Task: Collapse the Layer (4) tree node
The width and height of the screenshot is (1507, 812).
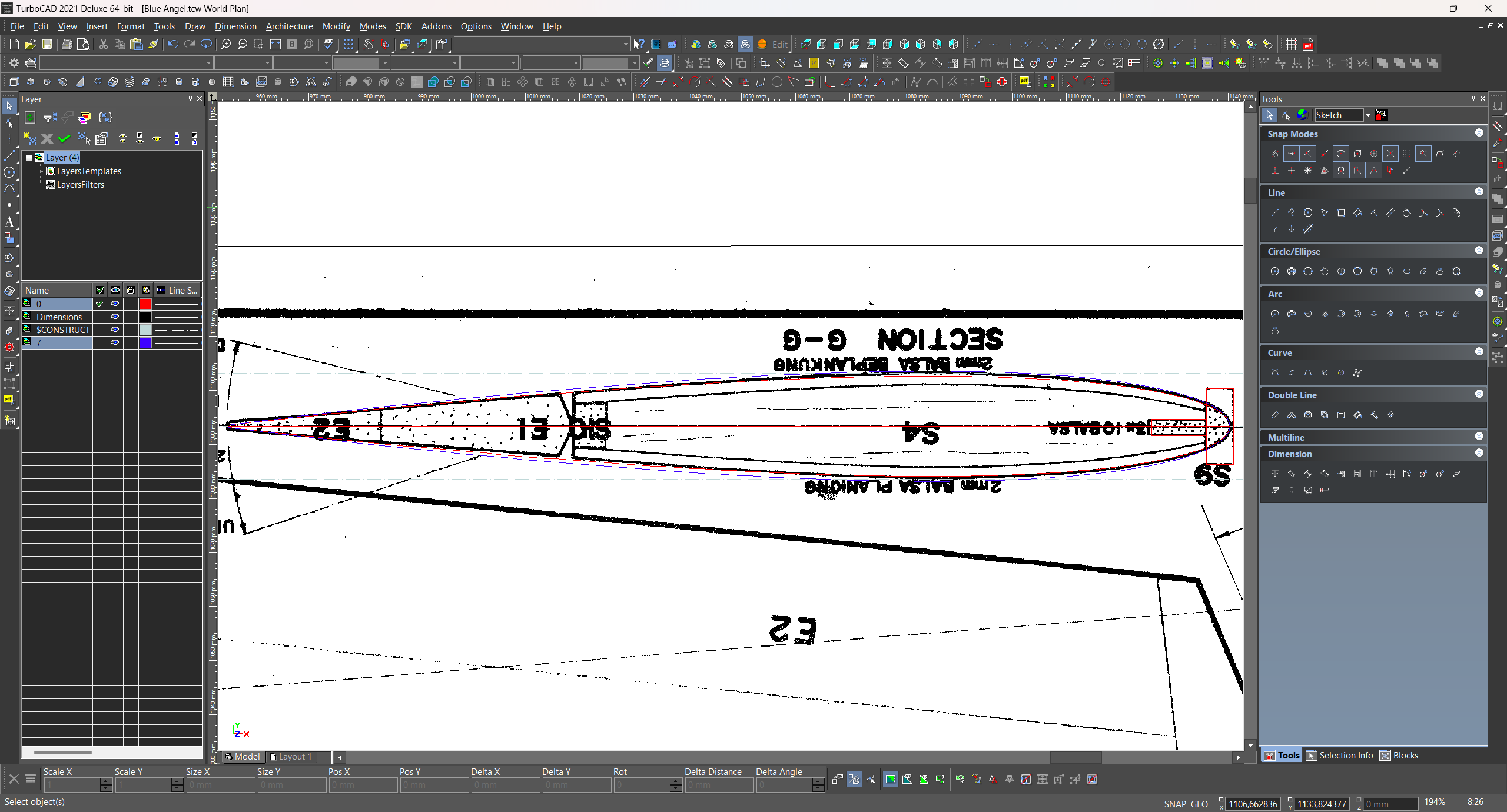Action: [x=29, y=158]
